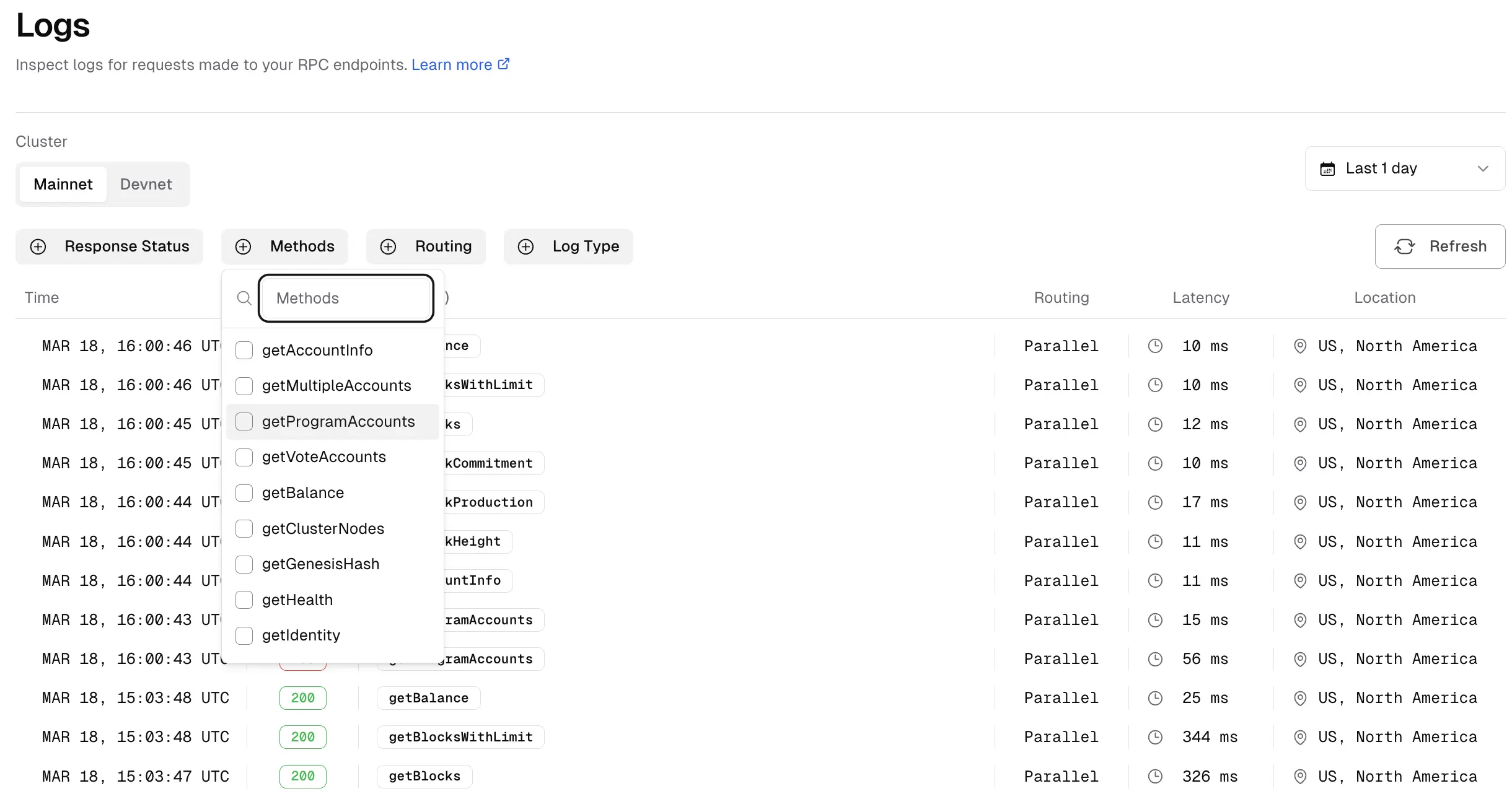Click the plus circle icon on Routing filter
1512x799 pixels.
point(389,247)
